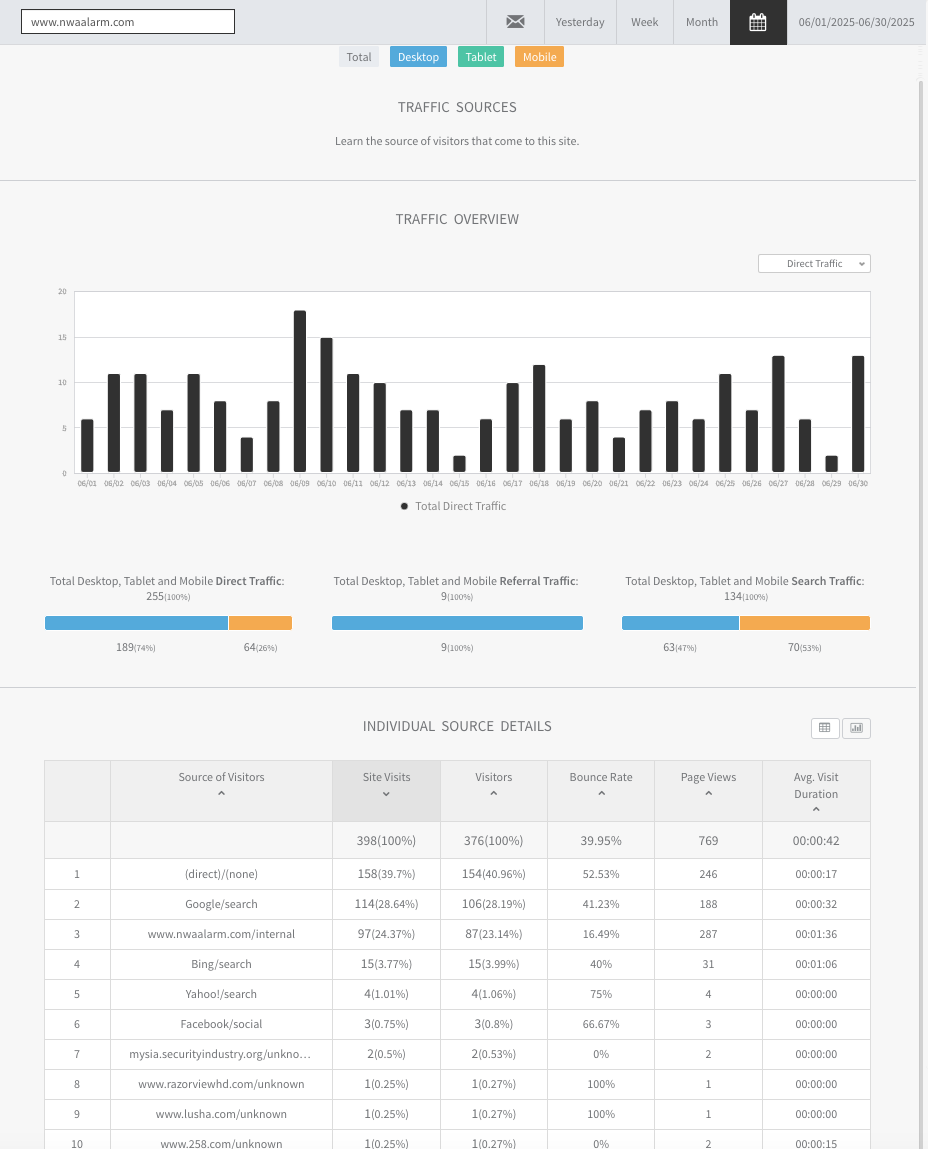Image resolution: width=928 pixels, height=1149 pixels.
Task: Click the Facebook/social source row
Action: tap(457, 1024)
